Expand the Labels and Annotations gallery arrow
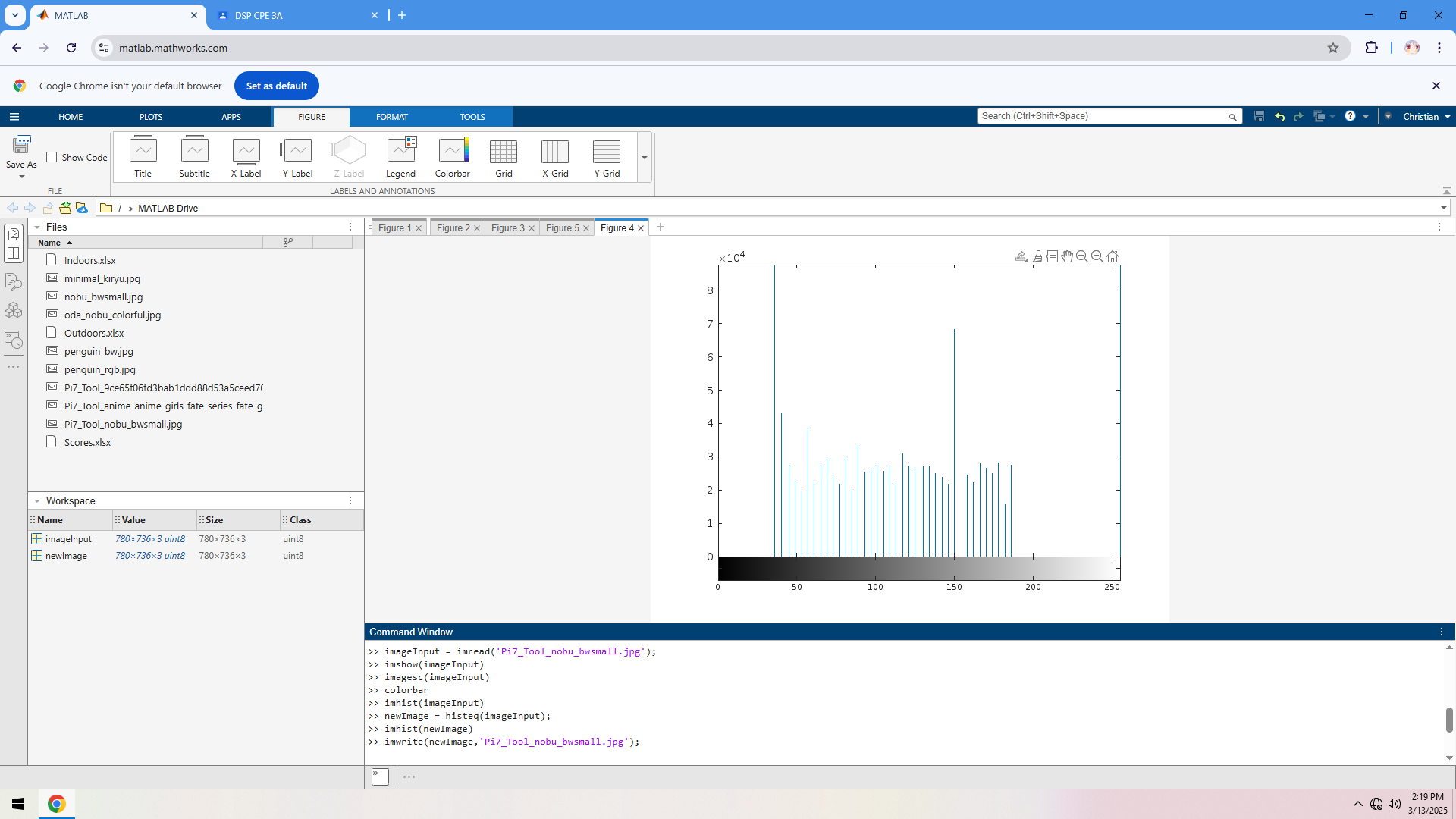 pos(645,158)
